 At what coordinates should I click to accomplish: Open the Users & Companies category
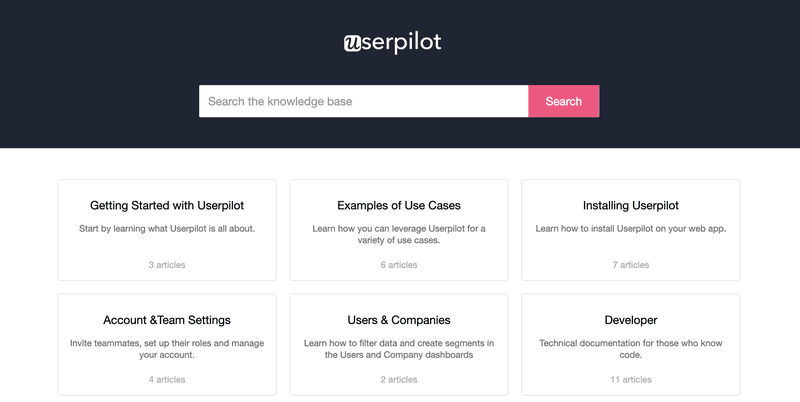(x=399, y=320)
